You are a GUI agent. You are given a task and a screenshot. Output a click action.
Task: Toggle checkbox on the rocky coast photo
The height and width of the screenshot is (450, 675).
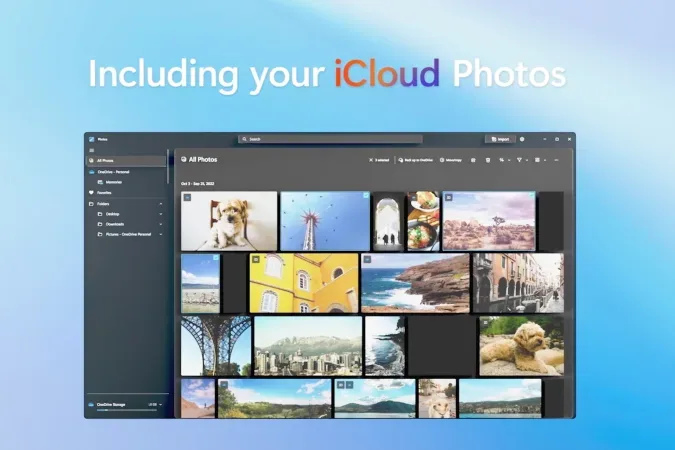click(367, 259)
